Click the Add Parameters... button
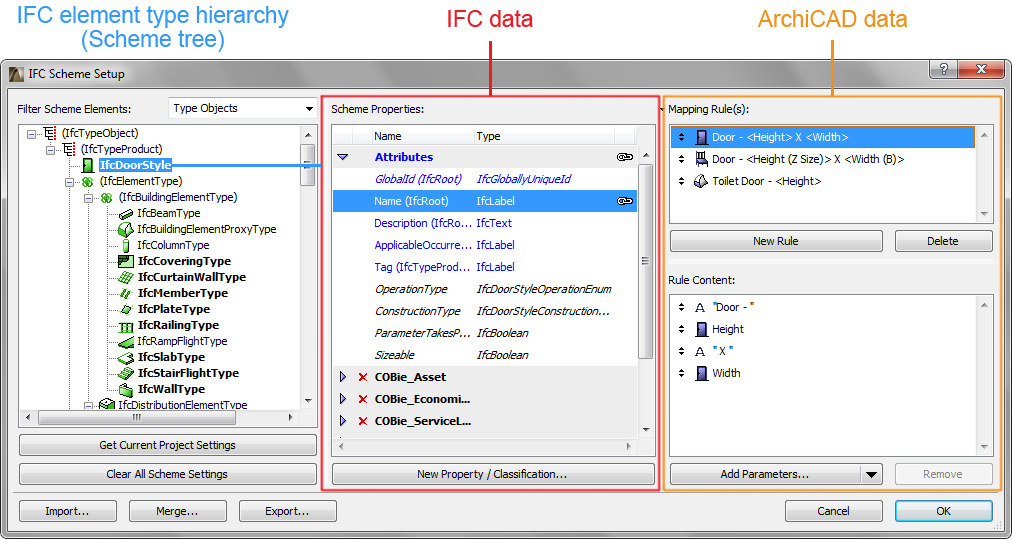 click(765, 474)
